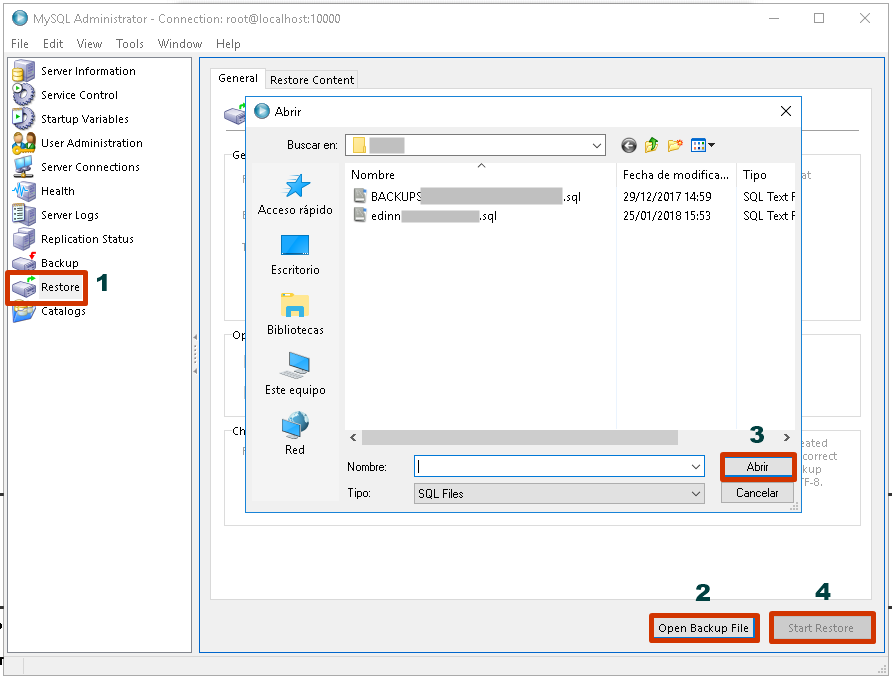Select the Server Logs label in the sidebar

click(x=70, y=215)
